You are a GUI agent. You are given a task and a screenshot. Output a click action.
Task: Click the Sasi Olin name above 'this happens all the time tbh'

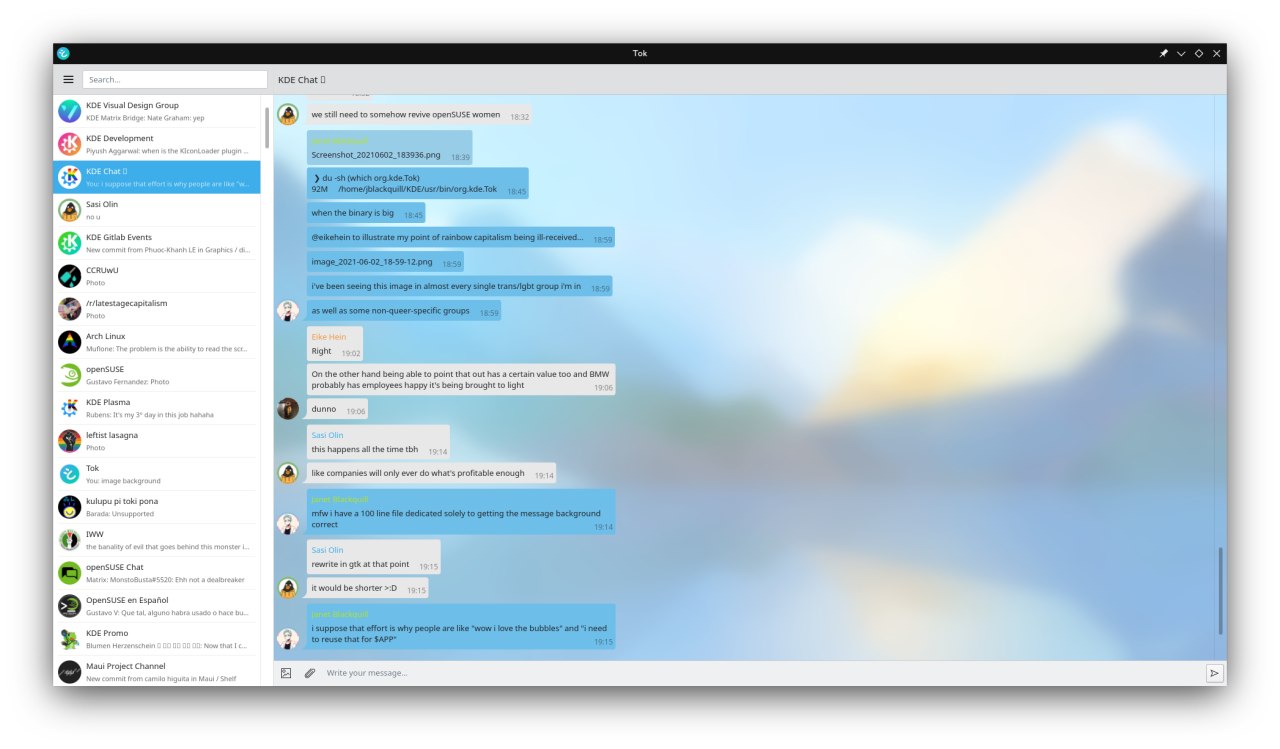click(x=327, y=435)
